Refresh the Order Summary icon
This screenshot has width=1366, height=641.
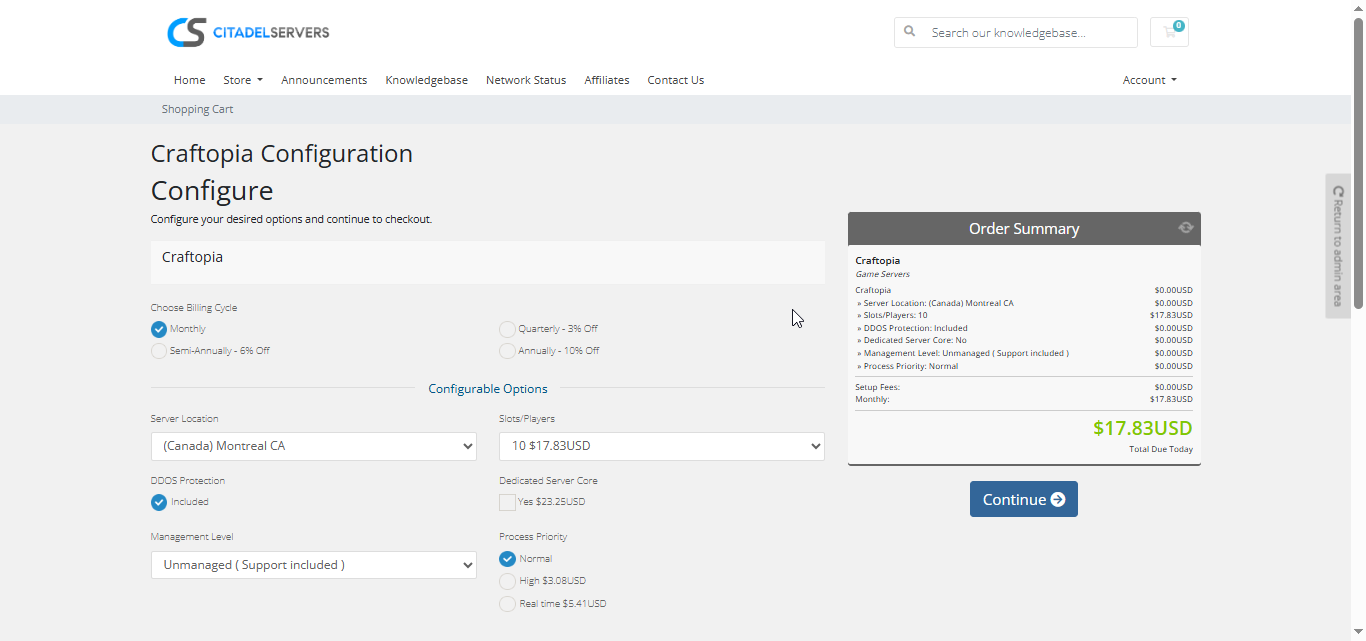click(1185, 228)
